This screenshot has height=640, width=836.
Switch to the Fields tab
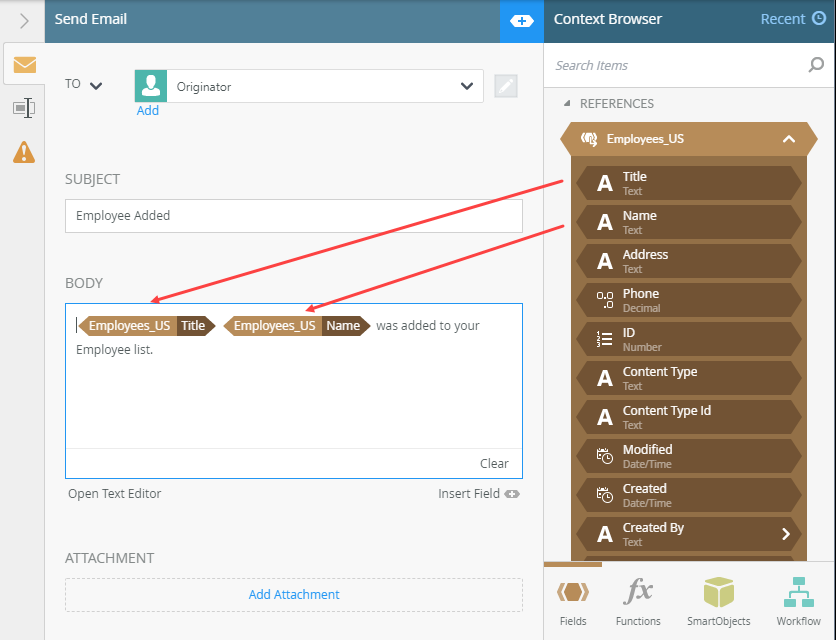click(573, 601)
